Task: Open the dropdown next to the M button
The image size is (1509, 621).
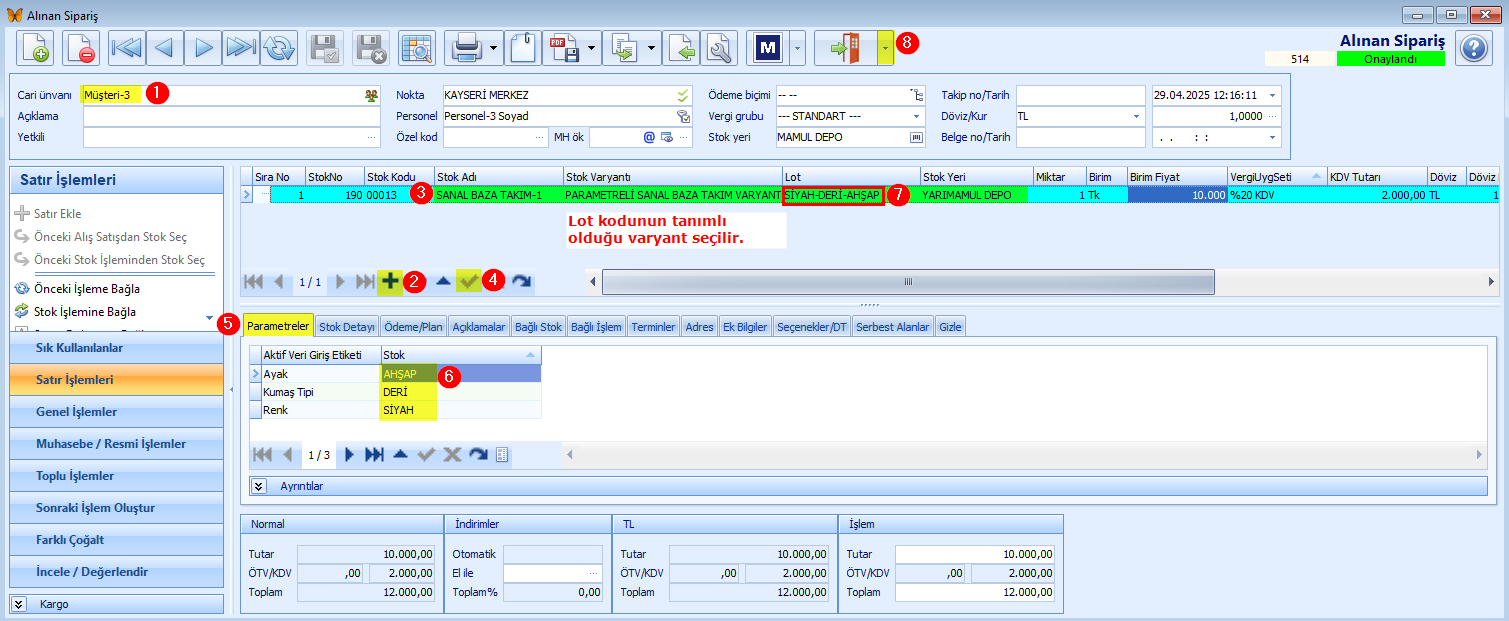Action: [797, 48]
